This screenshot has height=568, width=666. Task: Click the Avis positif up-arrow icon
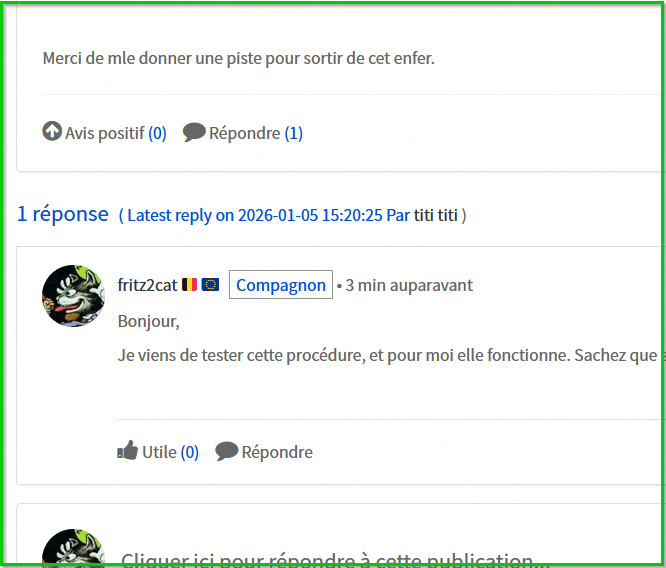click(x=52, y=132)
